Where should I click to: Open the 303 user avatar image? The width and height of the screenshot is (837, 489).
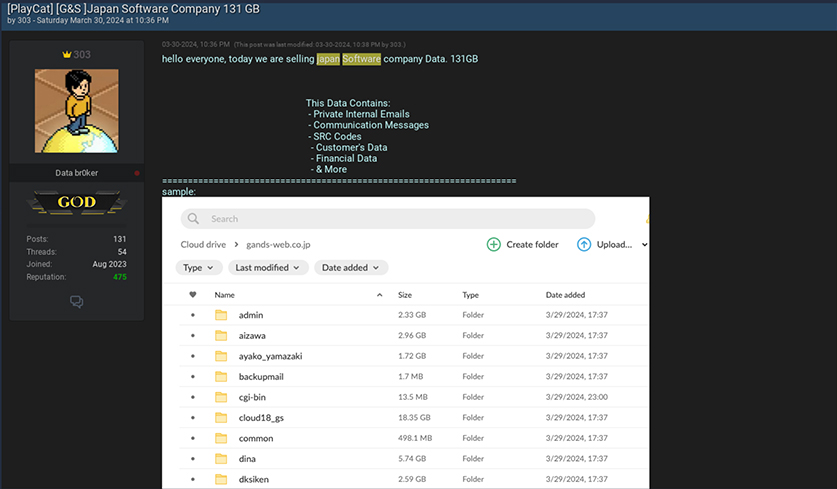[x=77, y=111]
